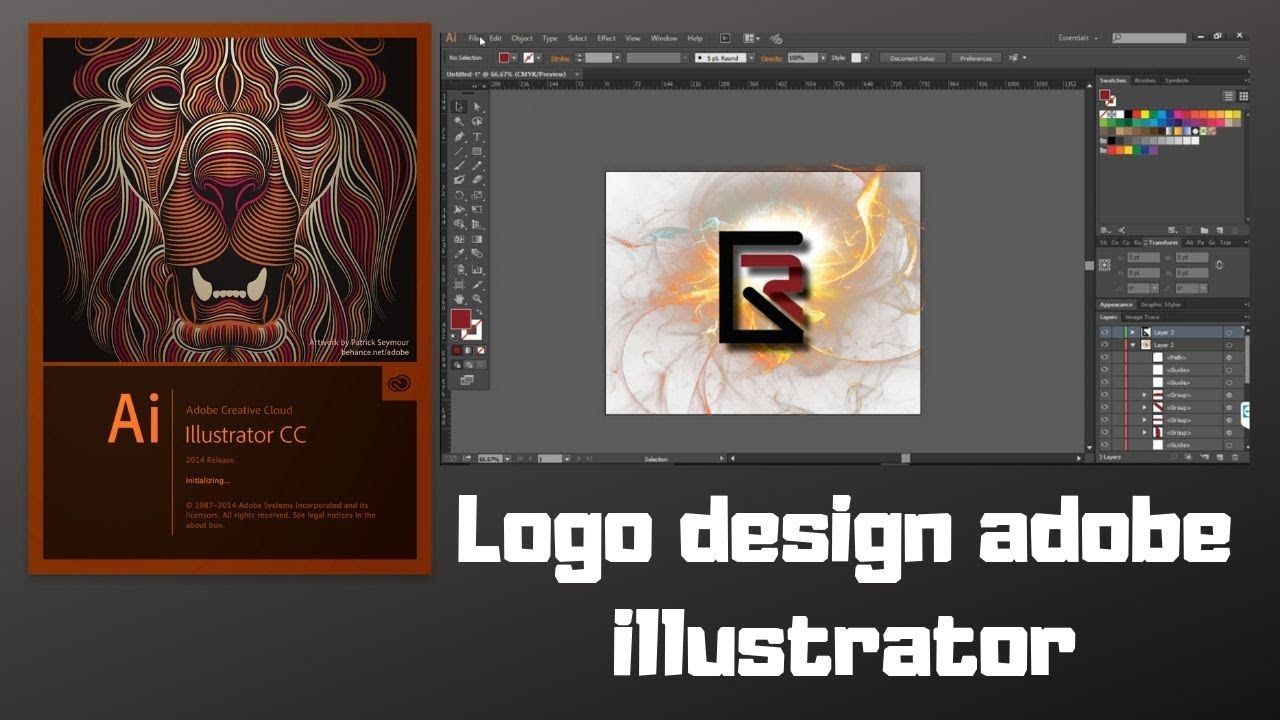The height and width of the screenshot is (720, 1280).
Task: Select the Pencil tool
Action: click(x=478, y=165)
